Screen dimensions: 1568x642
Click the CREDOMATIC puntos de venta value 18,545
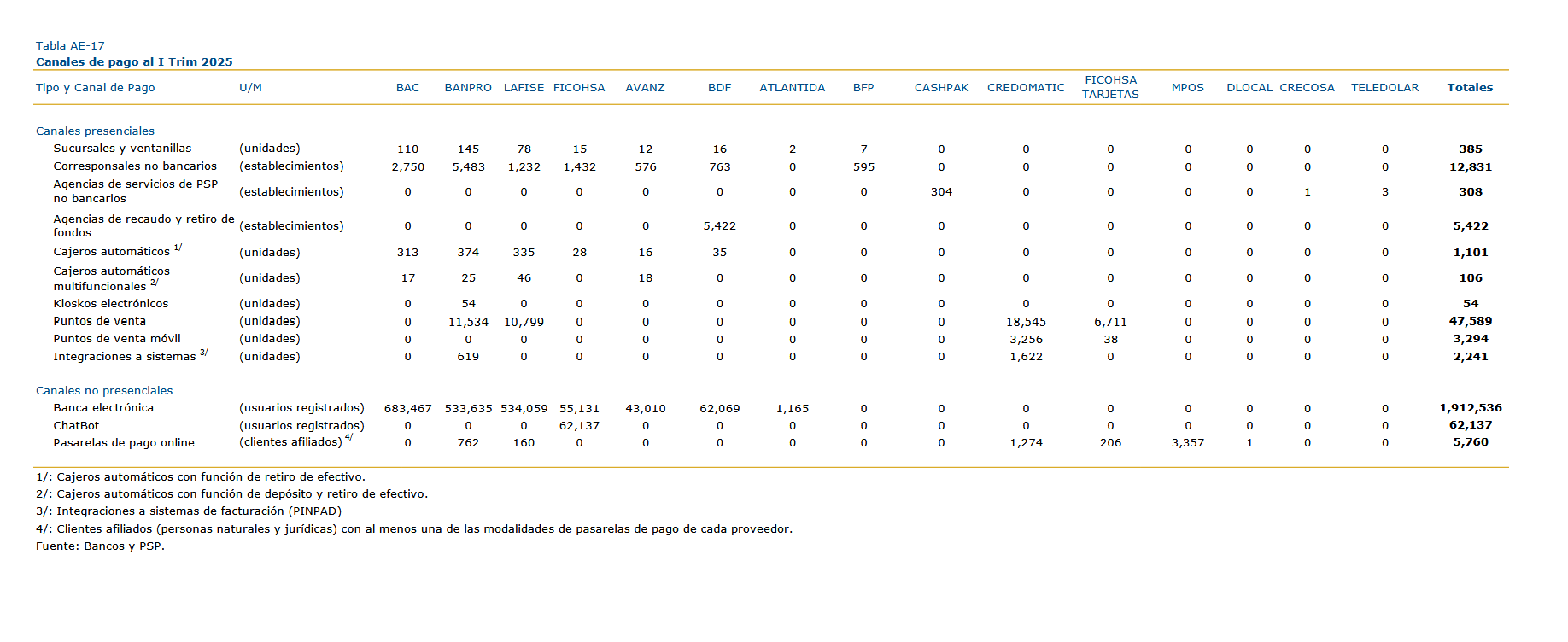tap(1026, 323)
